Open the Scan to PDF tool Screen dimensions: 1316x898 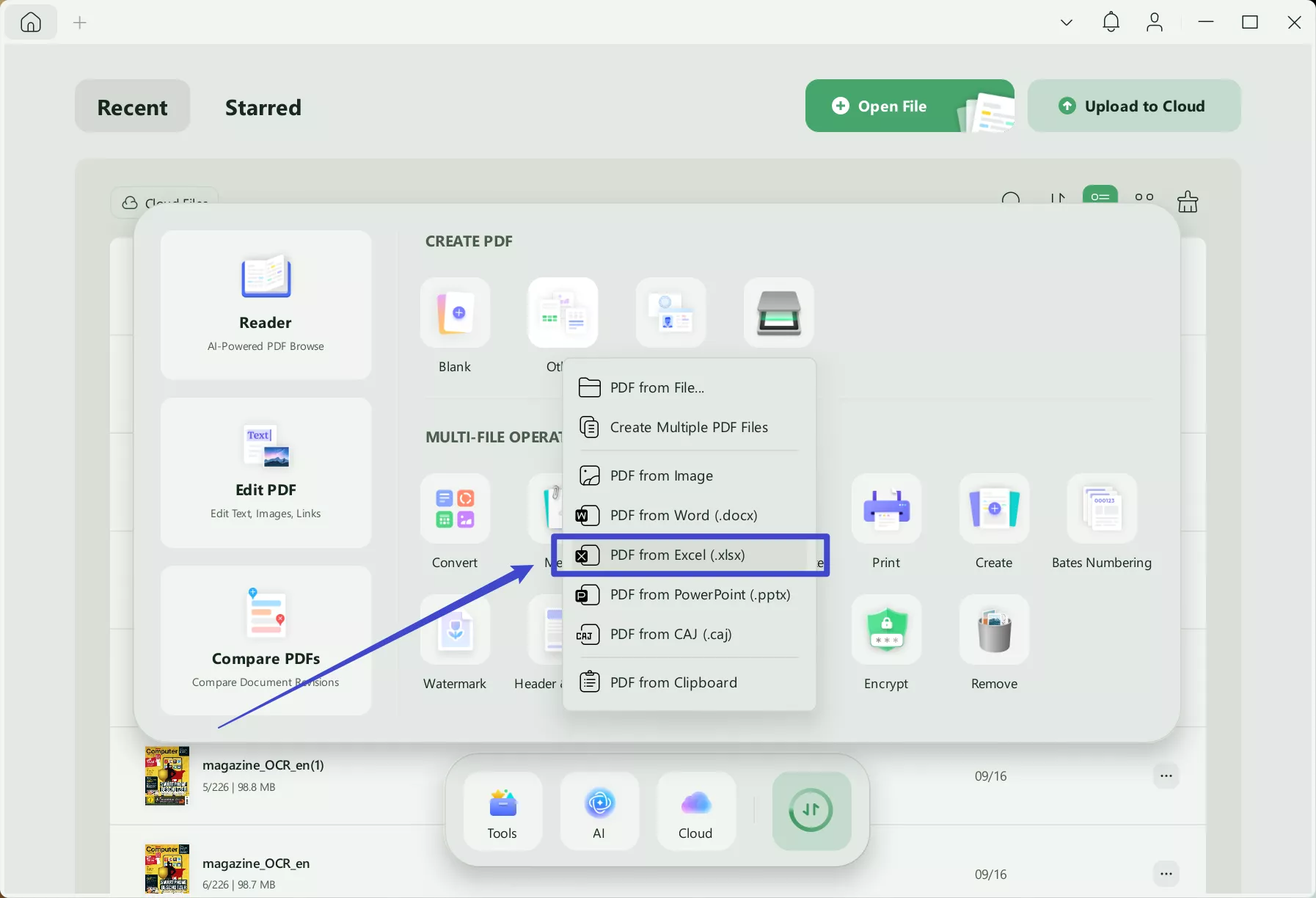pos(779,313)
